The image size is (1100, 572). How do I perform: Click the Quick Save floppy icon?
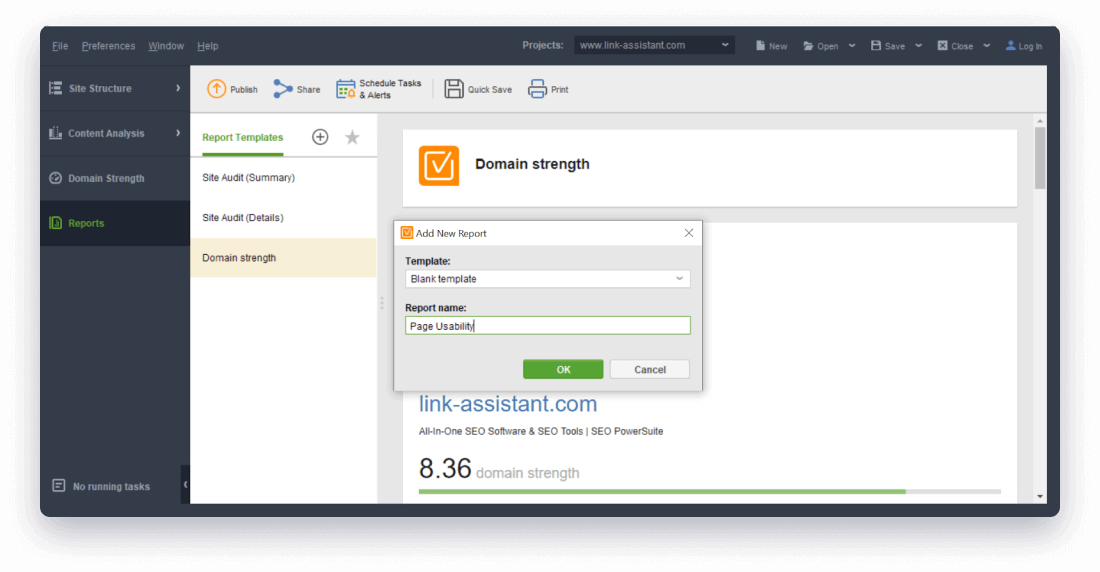[454, 88]
